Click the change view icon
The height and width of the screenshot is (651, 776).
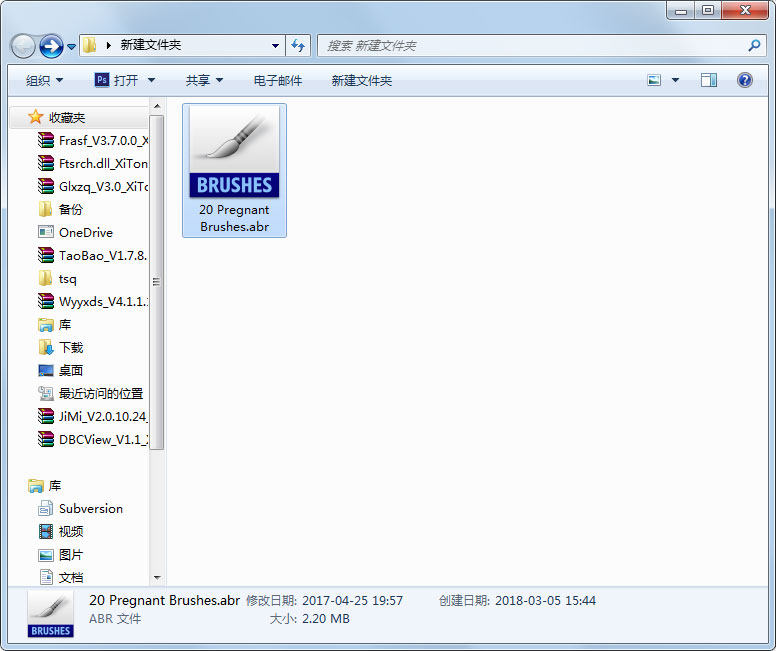[654, 80]
